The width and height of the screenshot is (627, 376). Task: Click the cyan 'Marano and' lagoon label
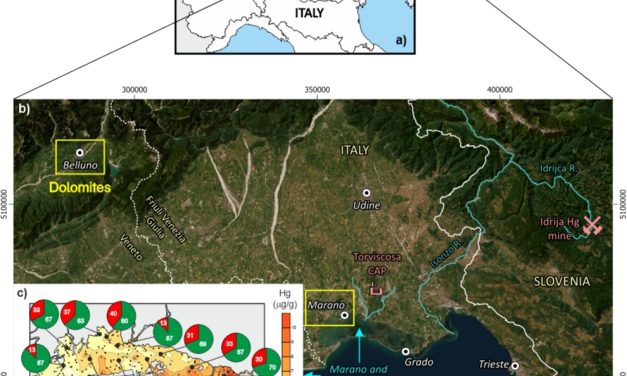(358, 370)
